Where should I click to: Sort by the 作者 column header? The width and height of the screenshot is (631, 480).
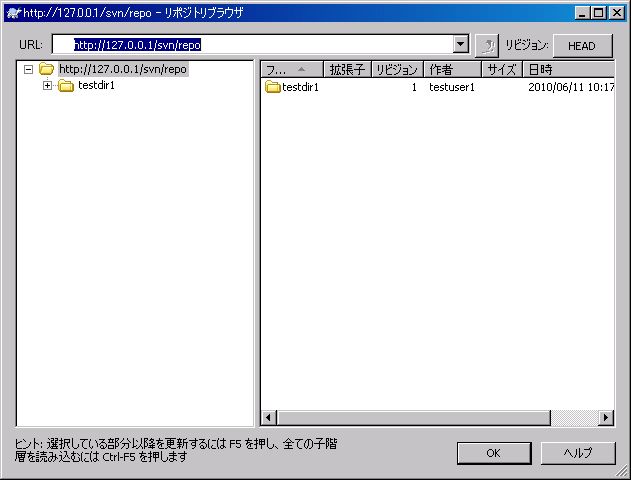point(452,70)
